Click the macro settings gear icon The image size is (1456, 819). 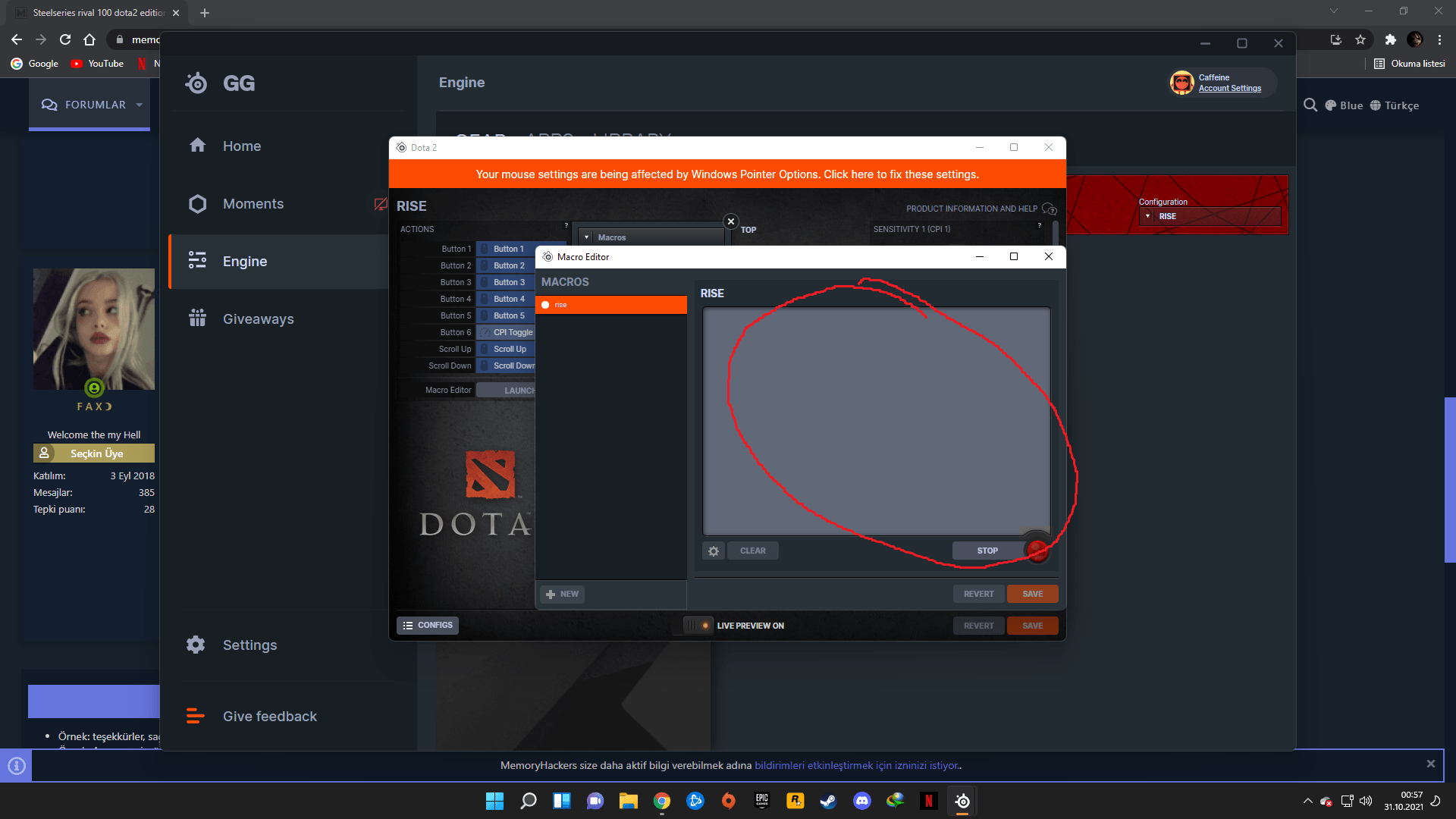coord(713,551)
